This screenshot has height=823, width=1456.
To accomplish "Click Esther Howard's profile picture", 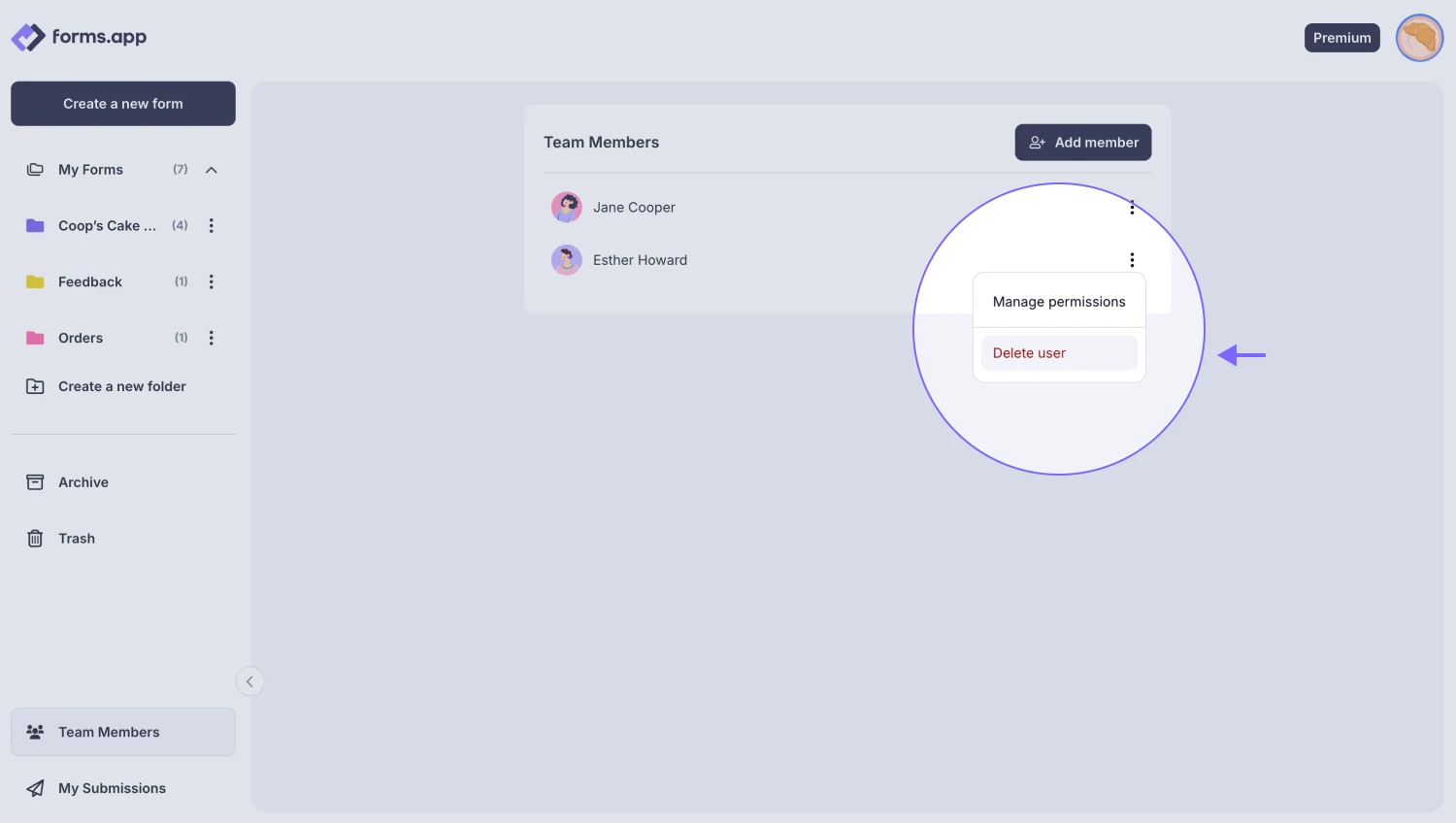I will point(567,259).
